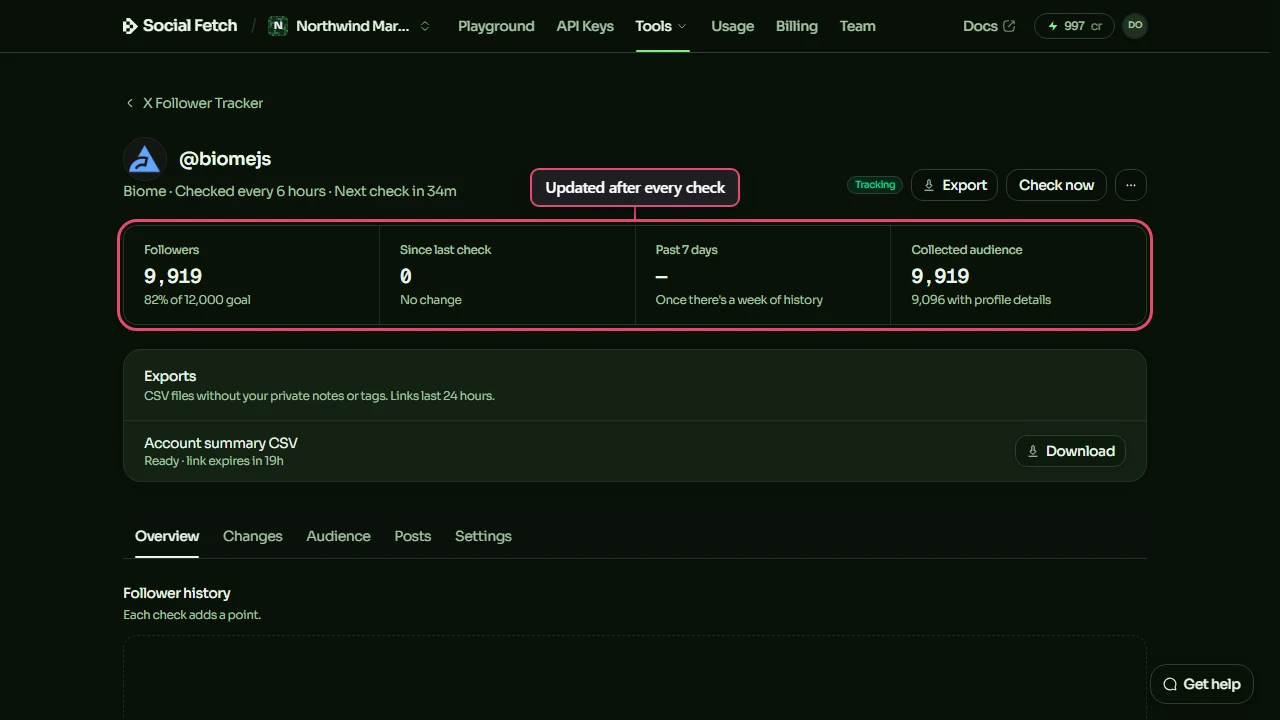Viewport: 1280px width, 720px height.
Task: Go to the Team page
Action: pos(858,26)
